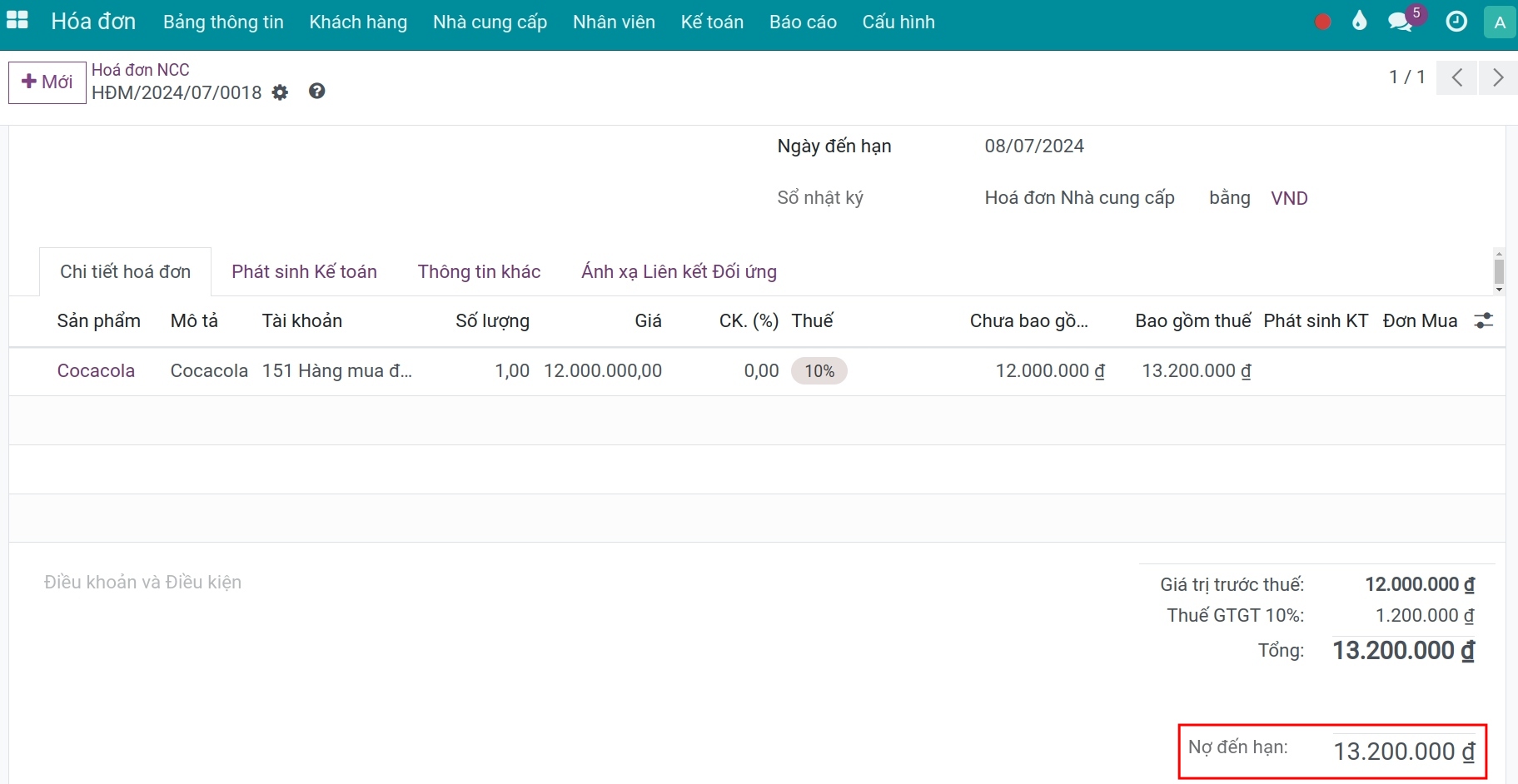Select the Chi tiết hoá đơn tab
Image resolution: width=1518 pixels, height=784 pixels.
[x=126, y=271]
